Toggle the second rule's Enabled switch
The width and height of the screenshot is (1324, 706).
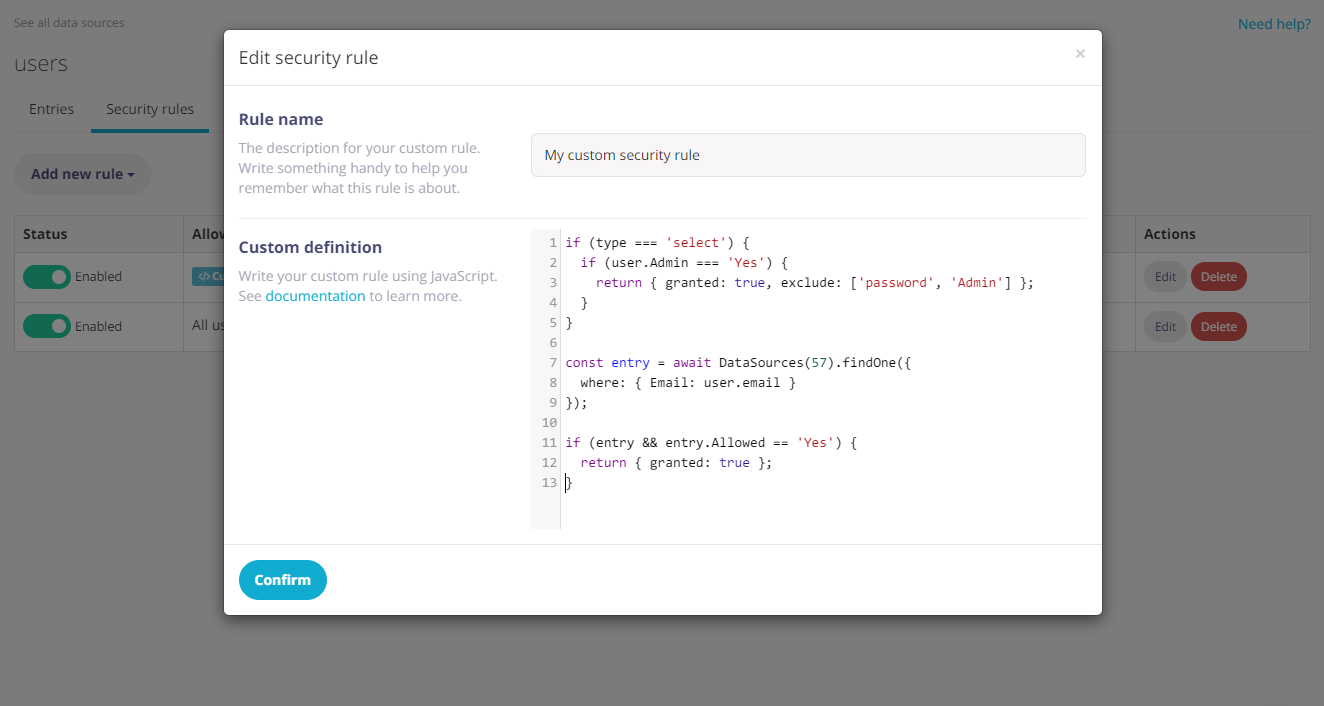coord(47,327)
